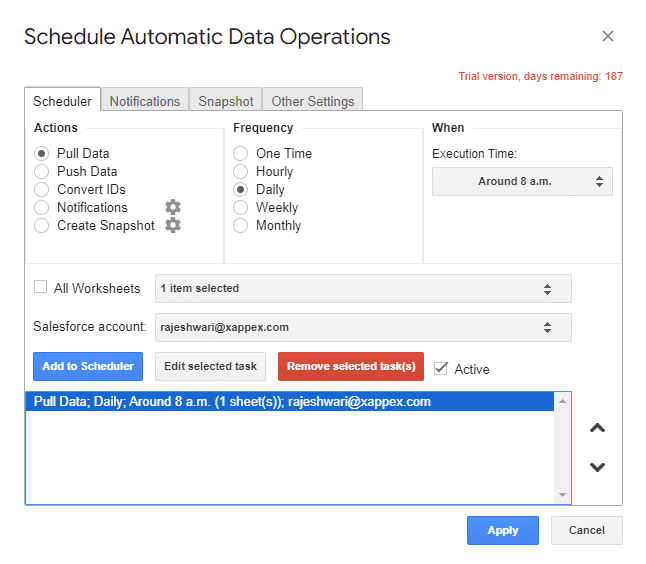Open the Execution Time dropdown
646x564 pixels.
(522, 182)
